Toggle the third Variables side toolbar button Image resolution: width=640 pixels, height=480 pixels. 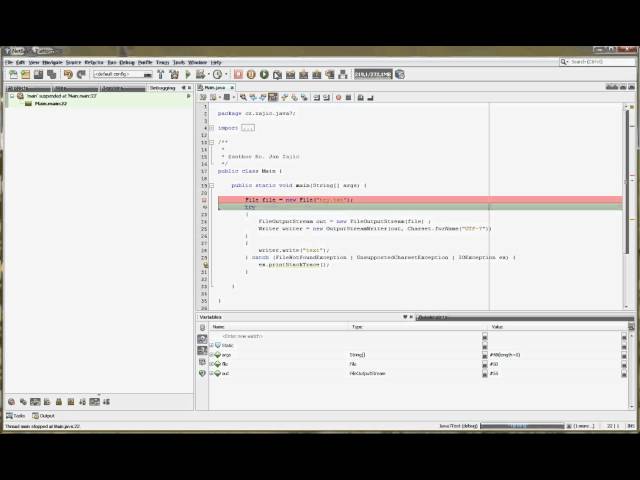202,351
